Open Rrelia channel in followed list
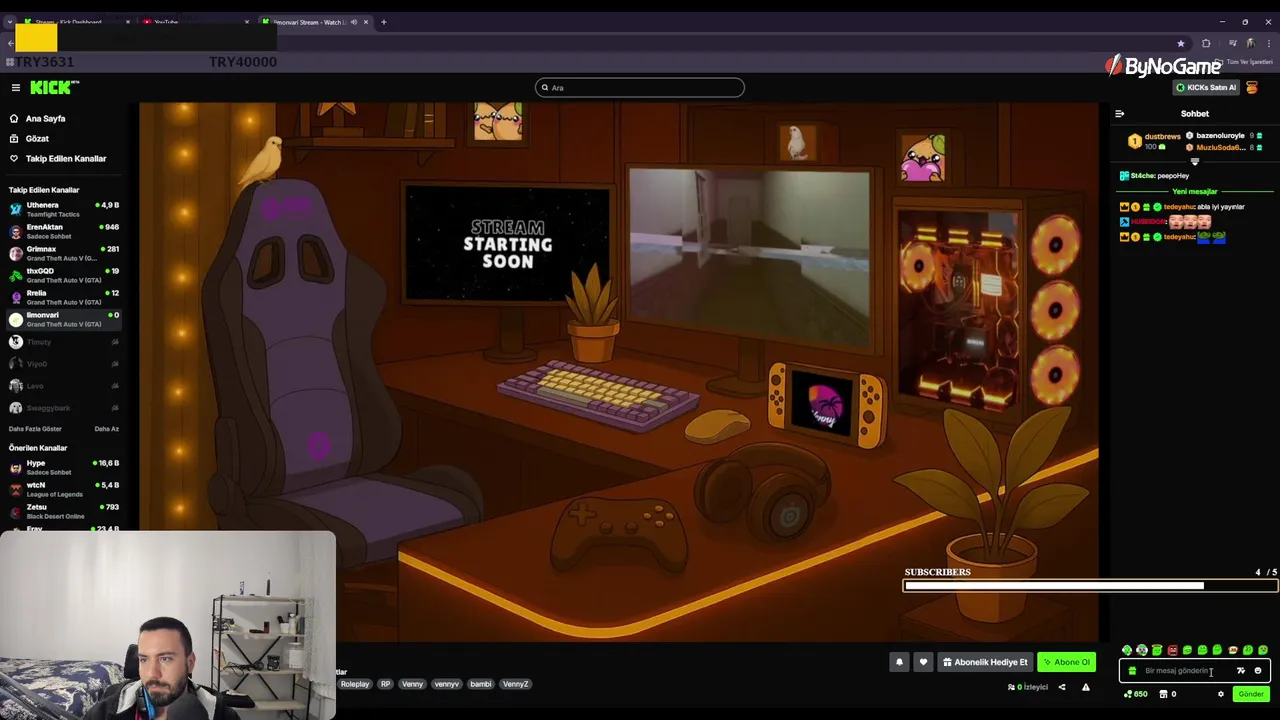Screen dimensions: 1280x720 63,297
